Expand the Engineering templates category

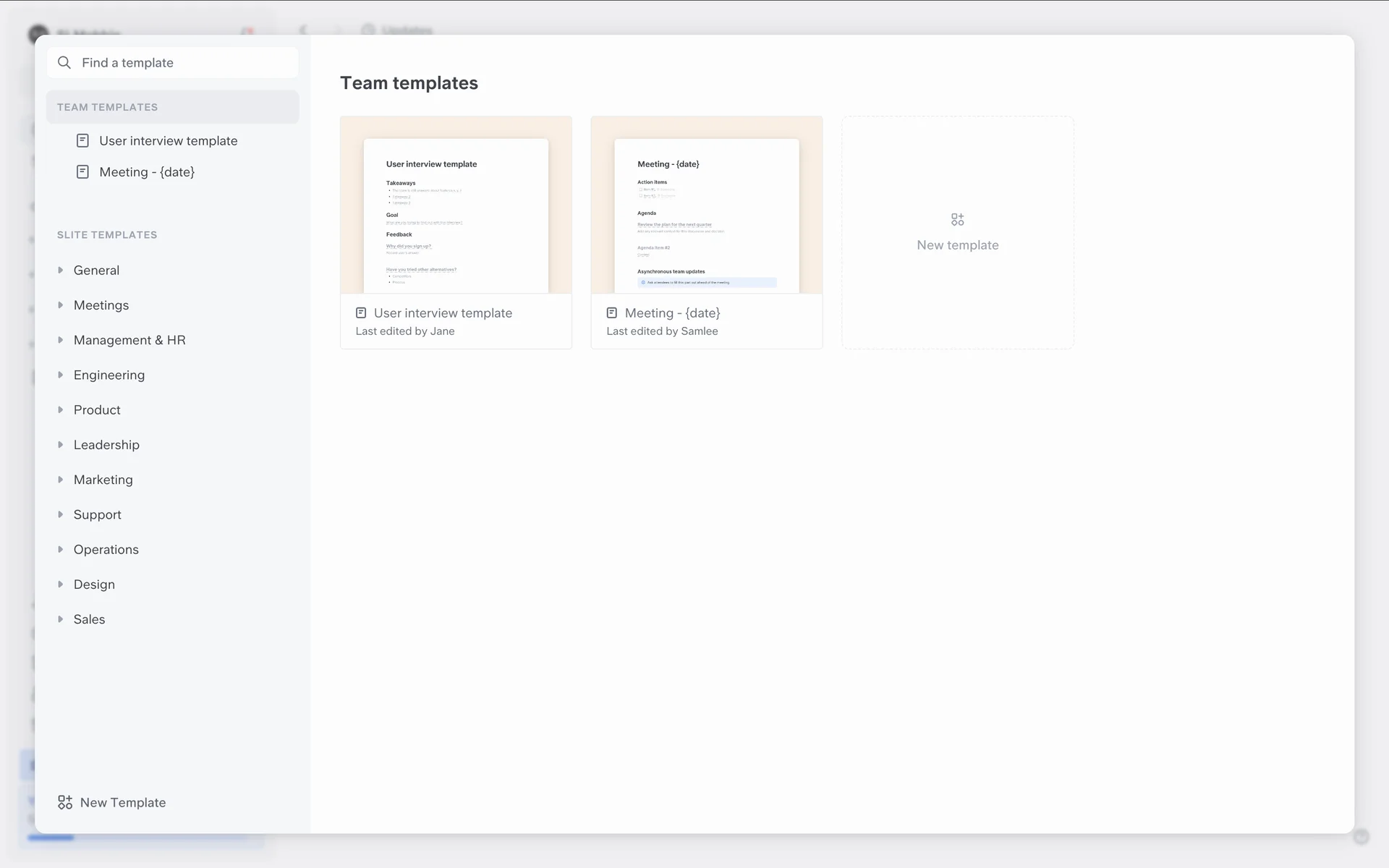(x=61, y=375)
